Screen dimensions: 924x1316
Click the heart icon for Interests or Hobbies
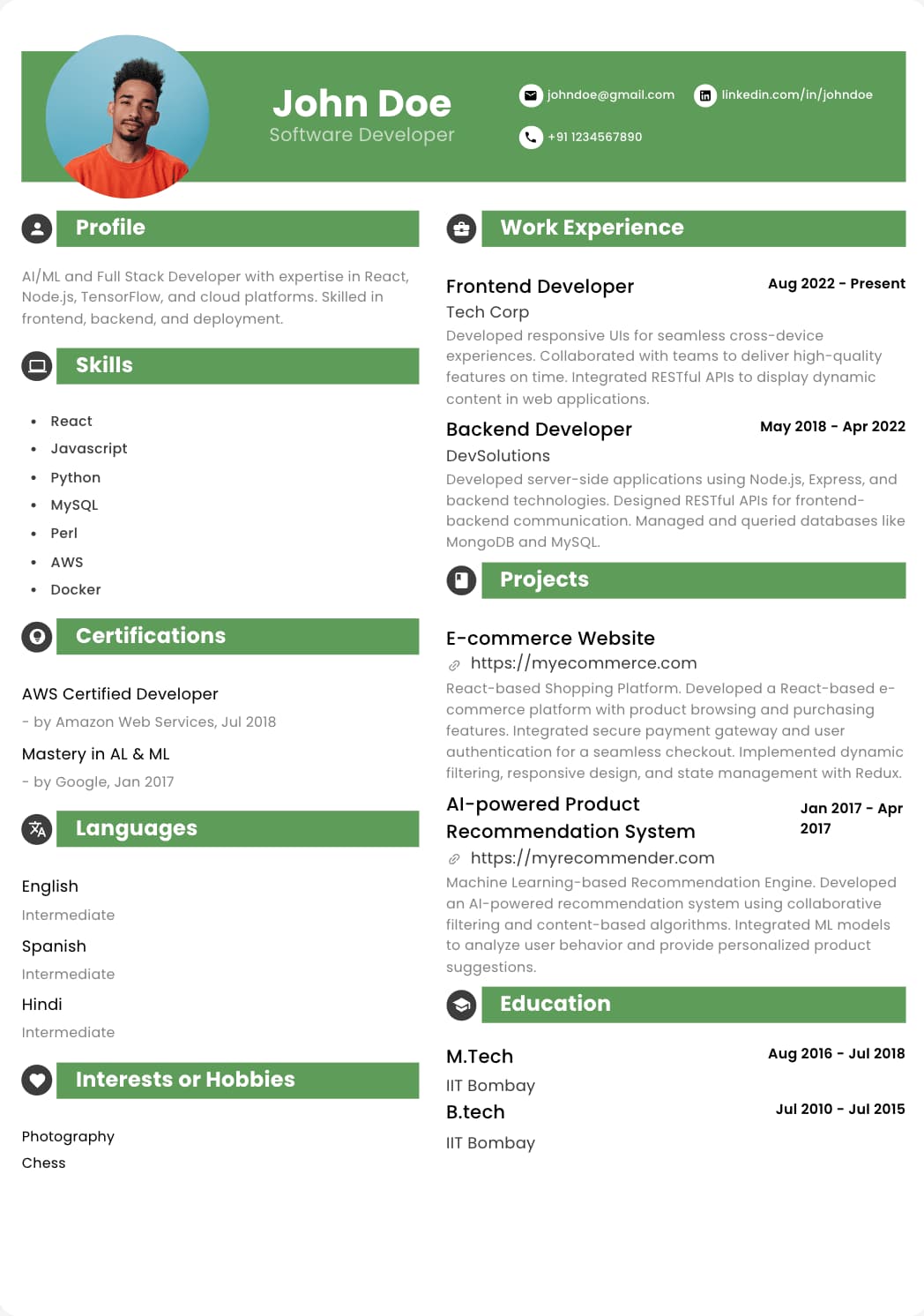click(x=37, y=1080)
